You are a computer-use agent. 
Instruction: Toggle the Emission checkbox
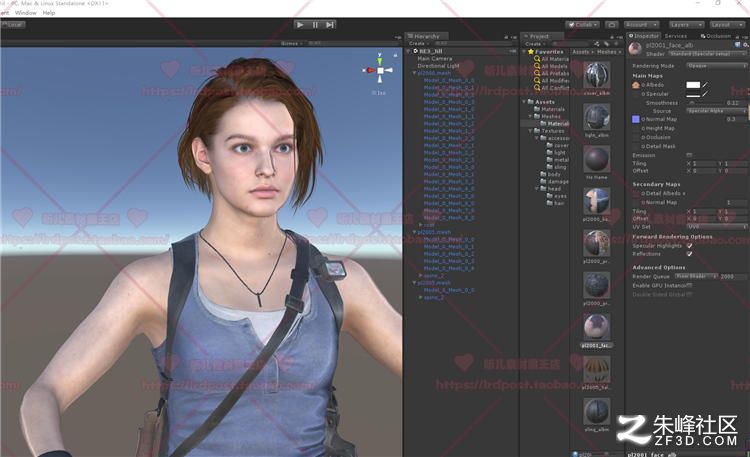[x=689, y=155]
